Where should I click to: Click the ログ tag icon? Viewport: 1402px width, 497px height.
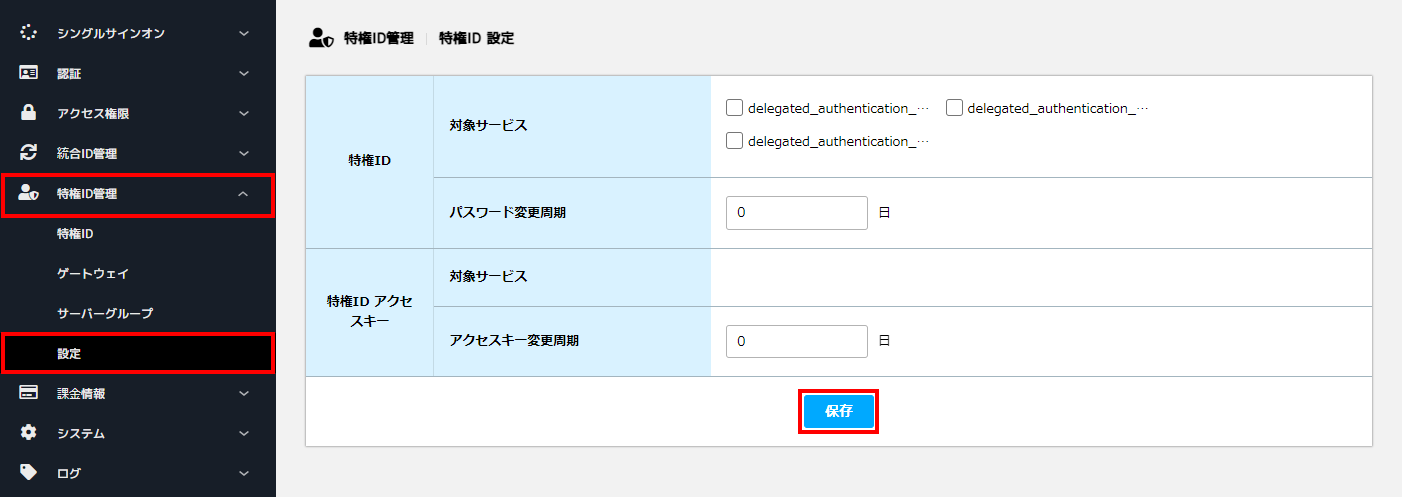point(29,472)
